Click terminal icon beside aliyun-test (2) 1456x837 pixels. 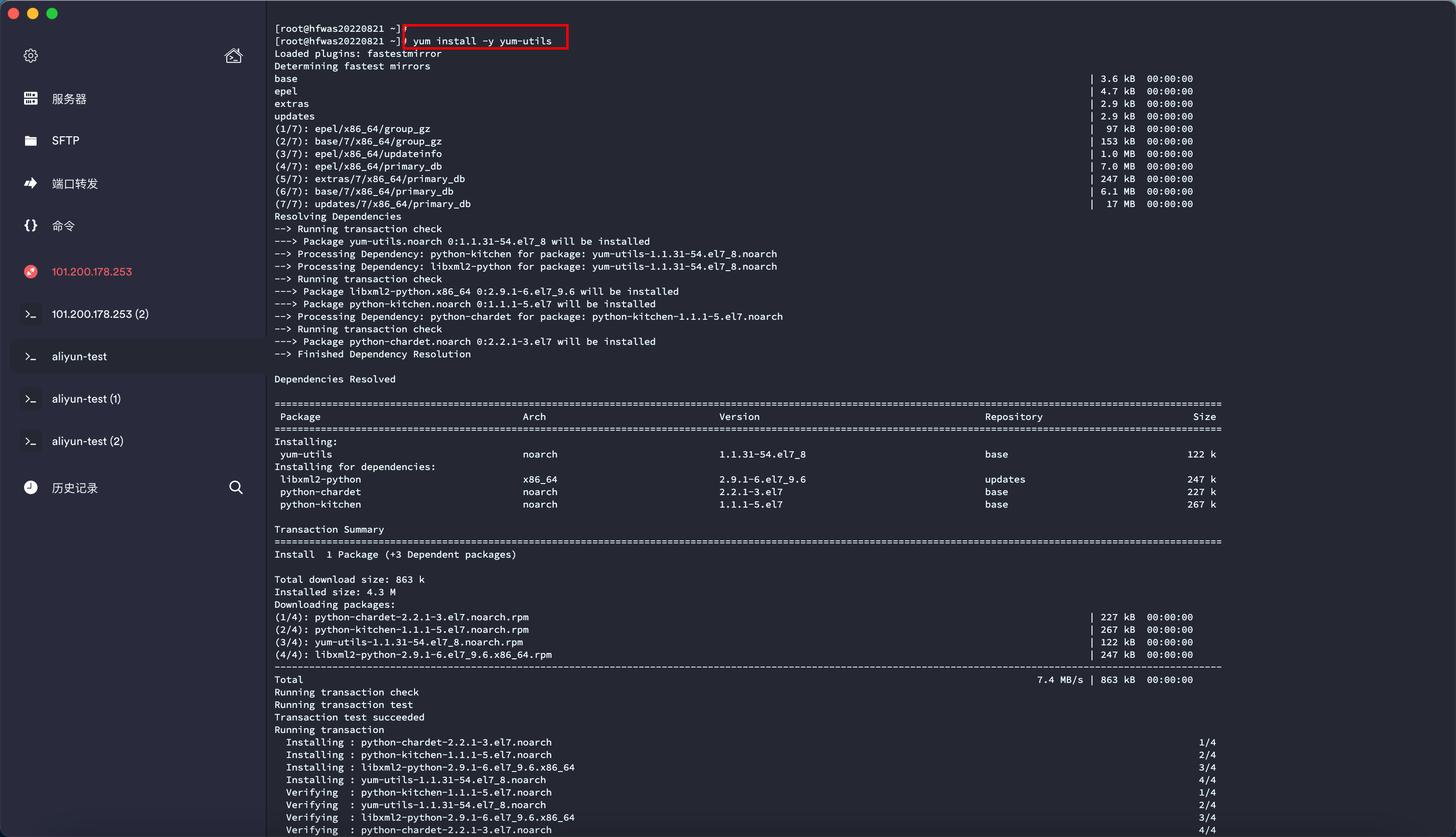[x=30, y=442]
